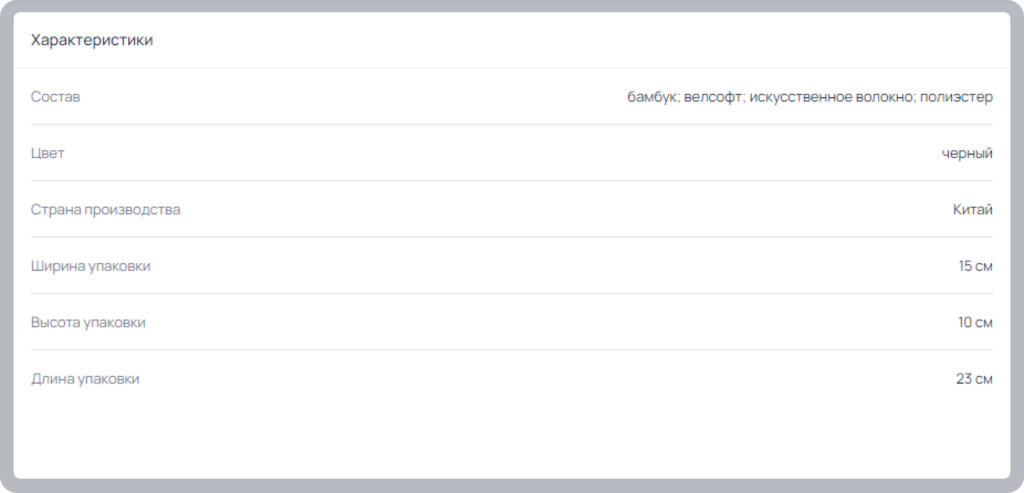Click the length value 23 см
The height and width of the screenshot is (493, 1024).
tap(974, 379)
